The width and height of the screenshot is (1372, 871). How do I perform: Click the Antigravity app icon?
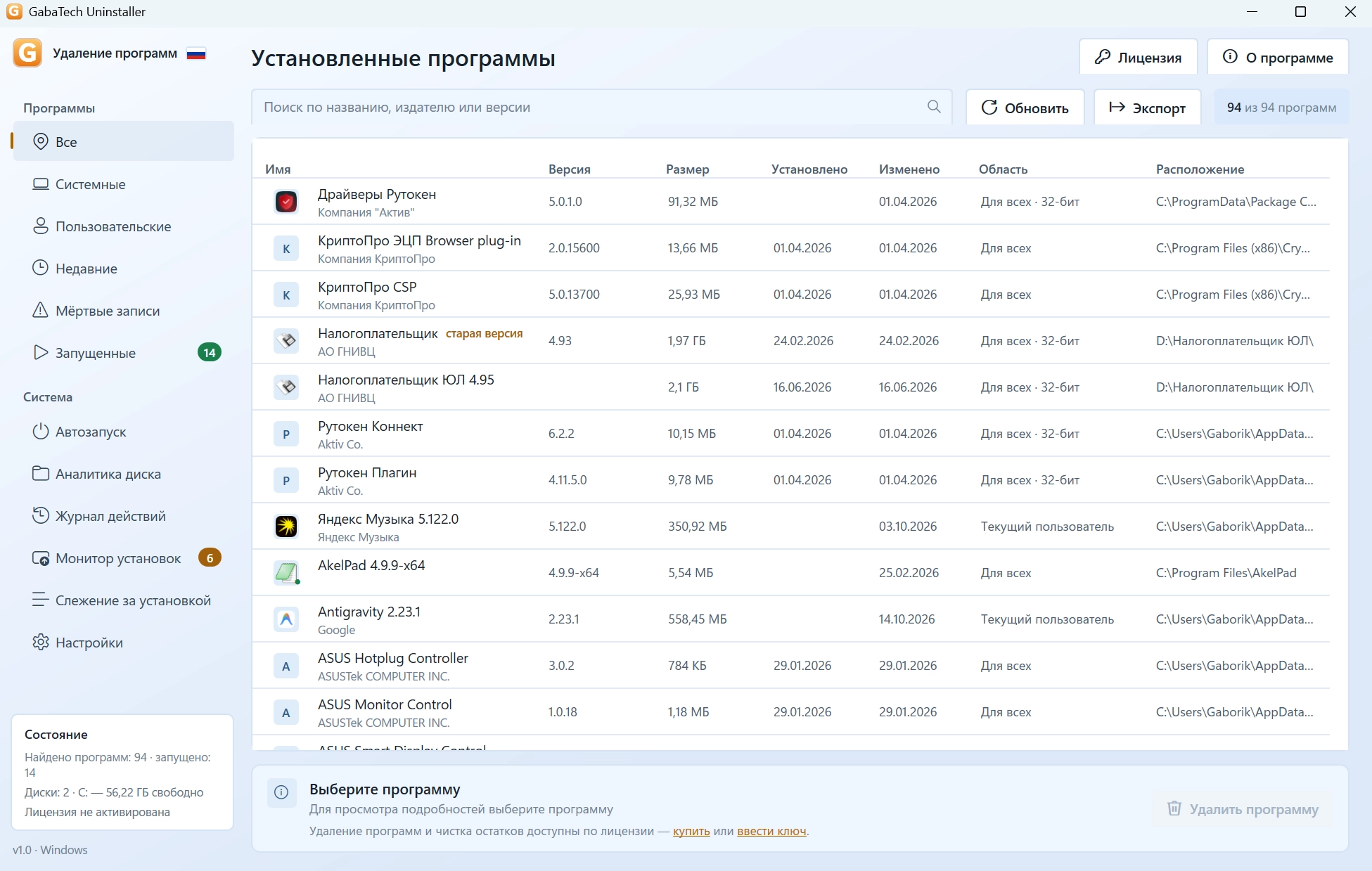click(x=286, y=619)
